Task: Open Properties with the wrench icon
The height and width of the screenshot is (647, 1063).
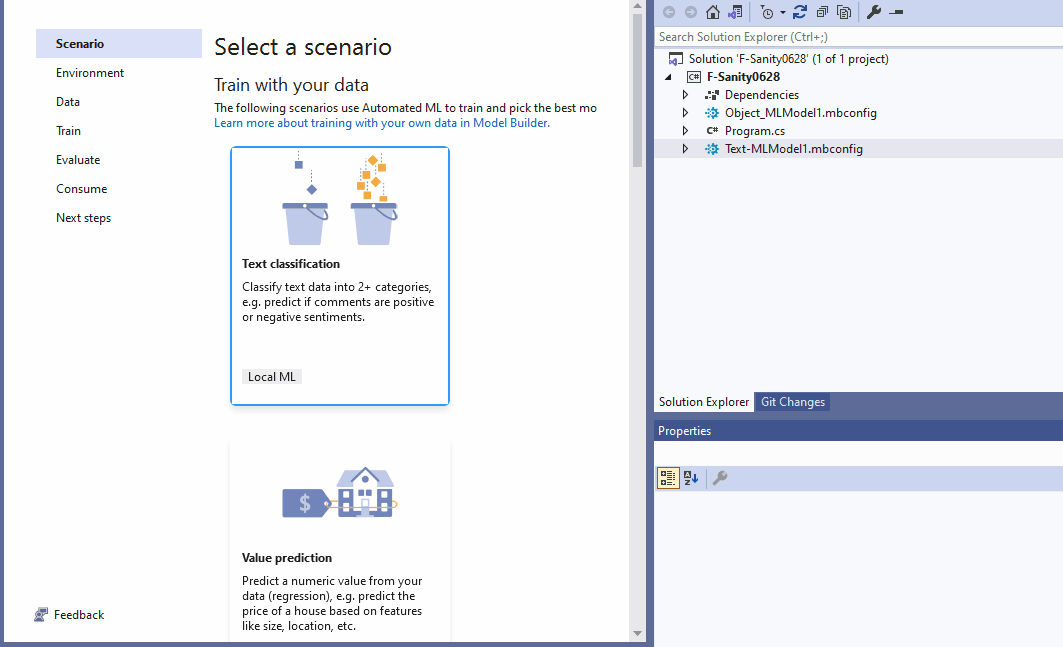Action: 874,12
